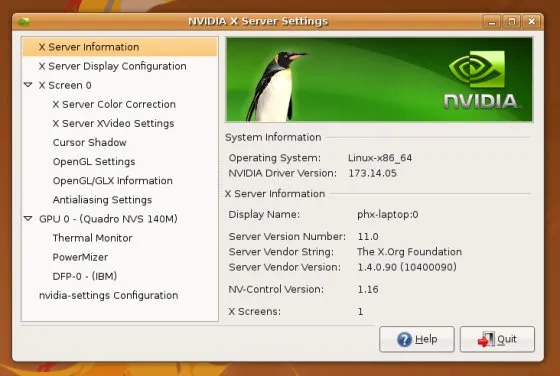
Task: Collapse the GPU 0 tree node
Action: click(x=28, y=219)
